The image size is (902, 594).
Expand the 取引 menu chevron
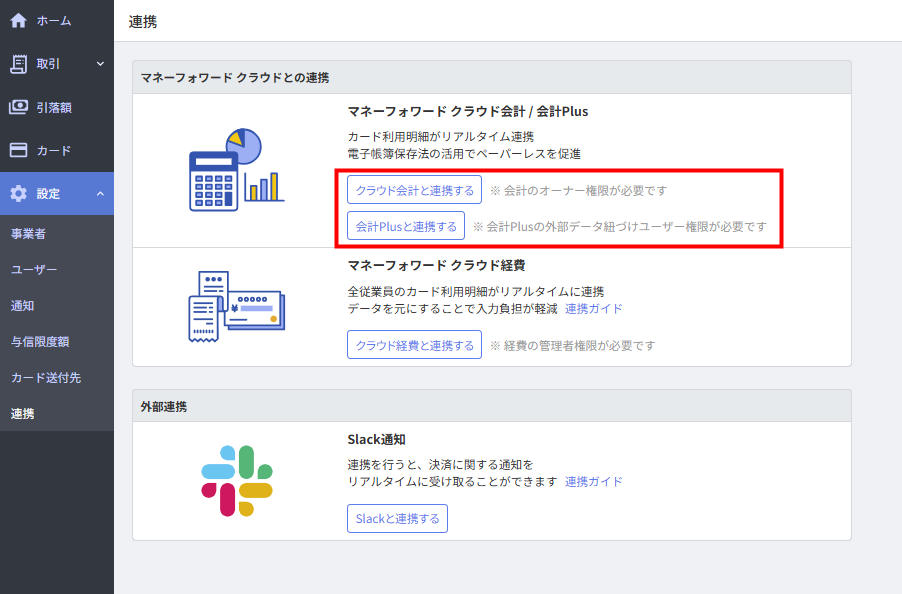(x=101, y=64)
